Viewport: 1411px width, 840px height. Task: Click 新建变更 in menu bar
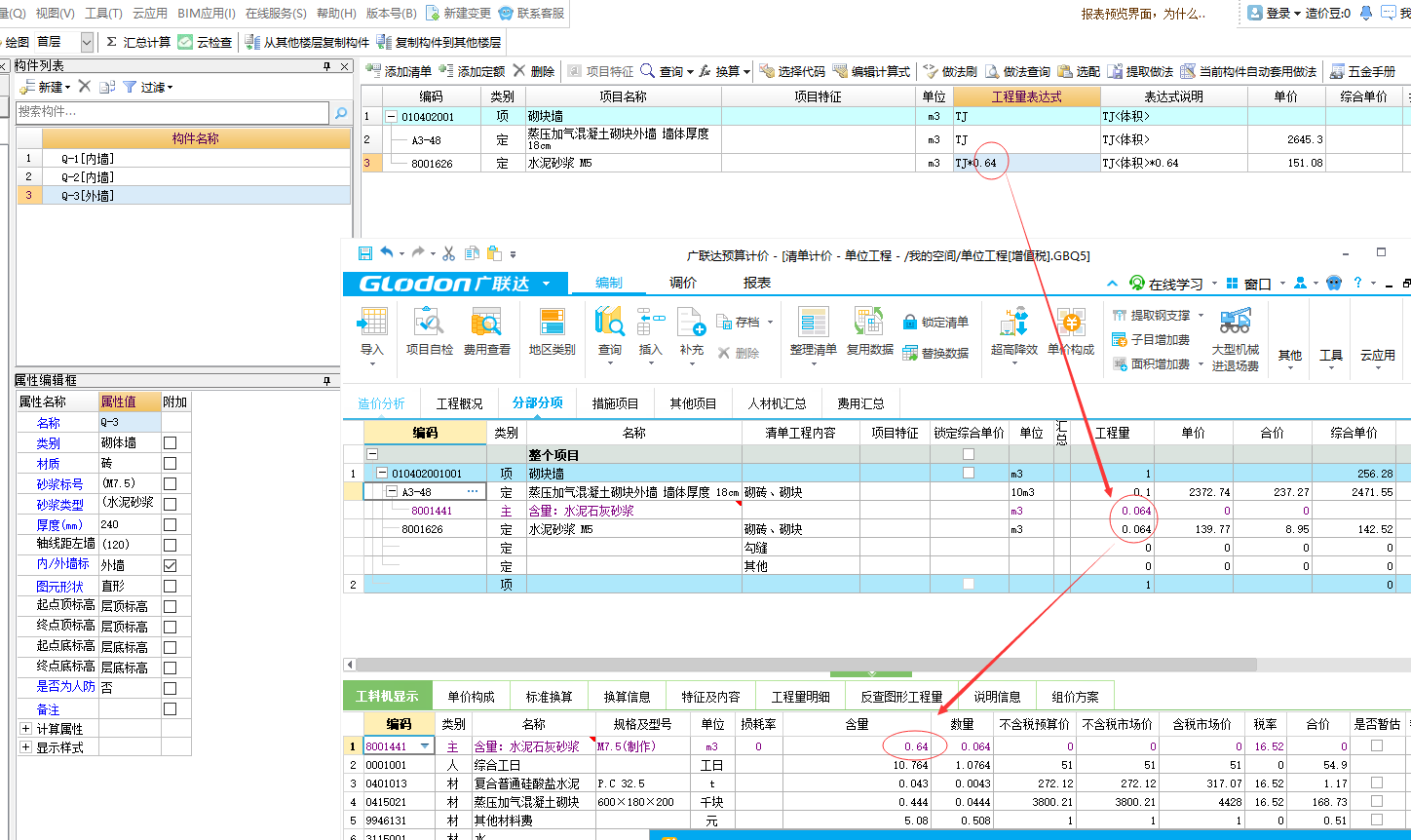tap(459, 13)
